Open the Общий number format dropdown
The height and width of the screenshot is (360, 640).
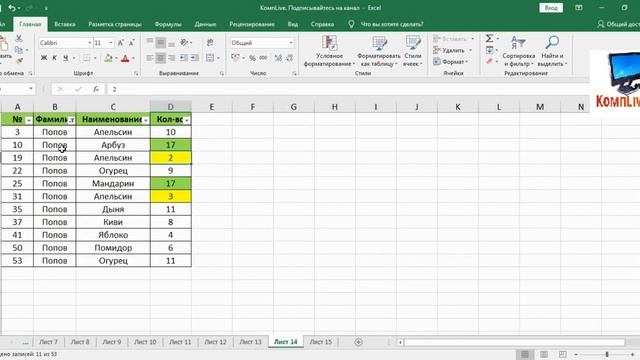[291, 43]
